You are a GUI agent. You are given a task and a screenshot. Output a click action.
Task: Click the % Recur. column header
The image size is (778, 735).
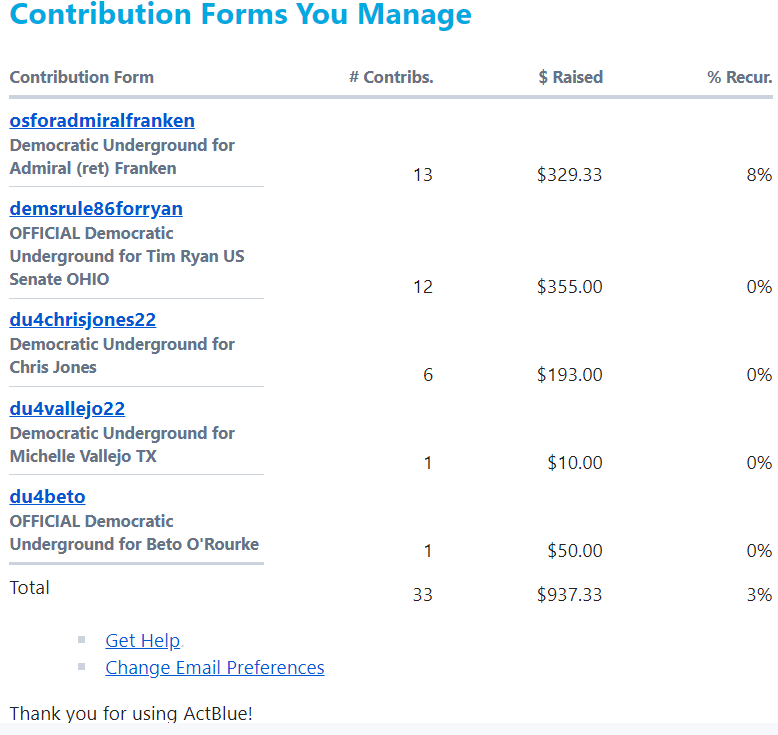(739, 77)
